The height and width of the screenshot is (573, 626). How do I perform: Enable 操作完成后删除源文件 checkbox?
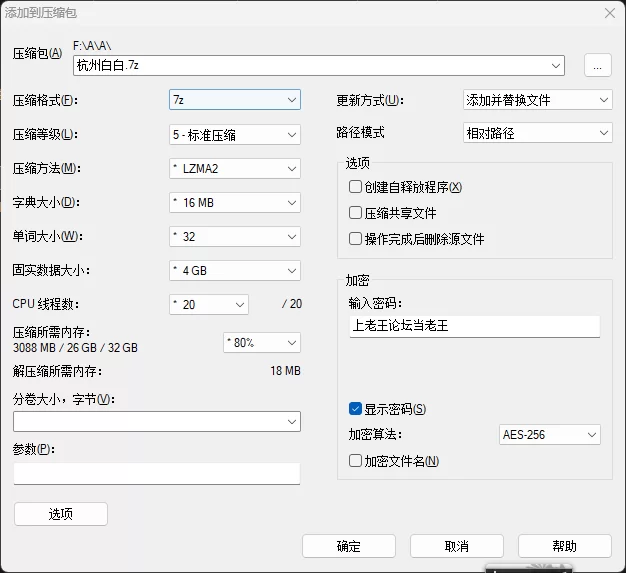(355, 239)
